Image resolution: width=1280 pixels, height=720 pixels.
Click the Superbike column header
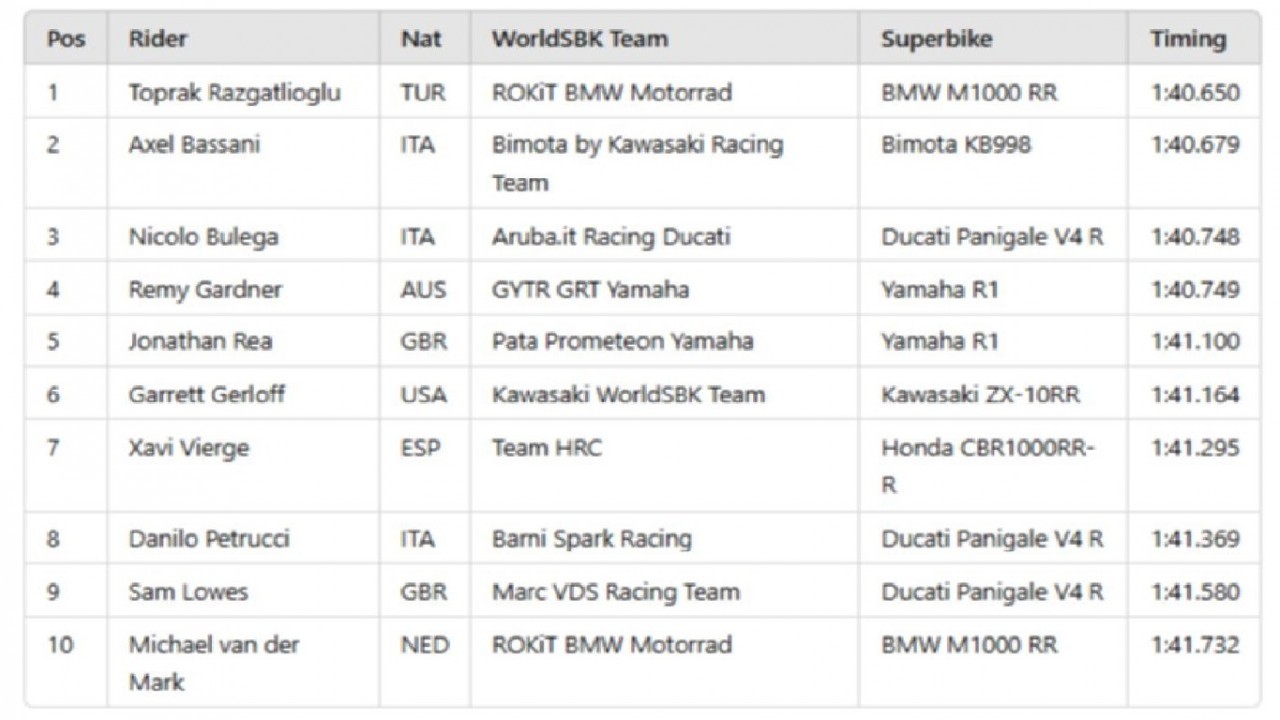937,40
